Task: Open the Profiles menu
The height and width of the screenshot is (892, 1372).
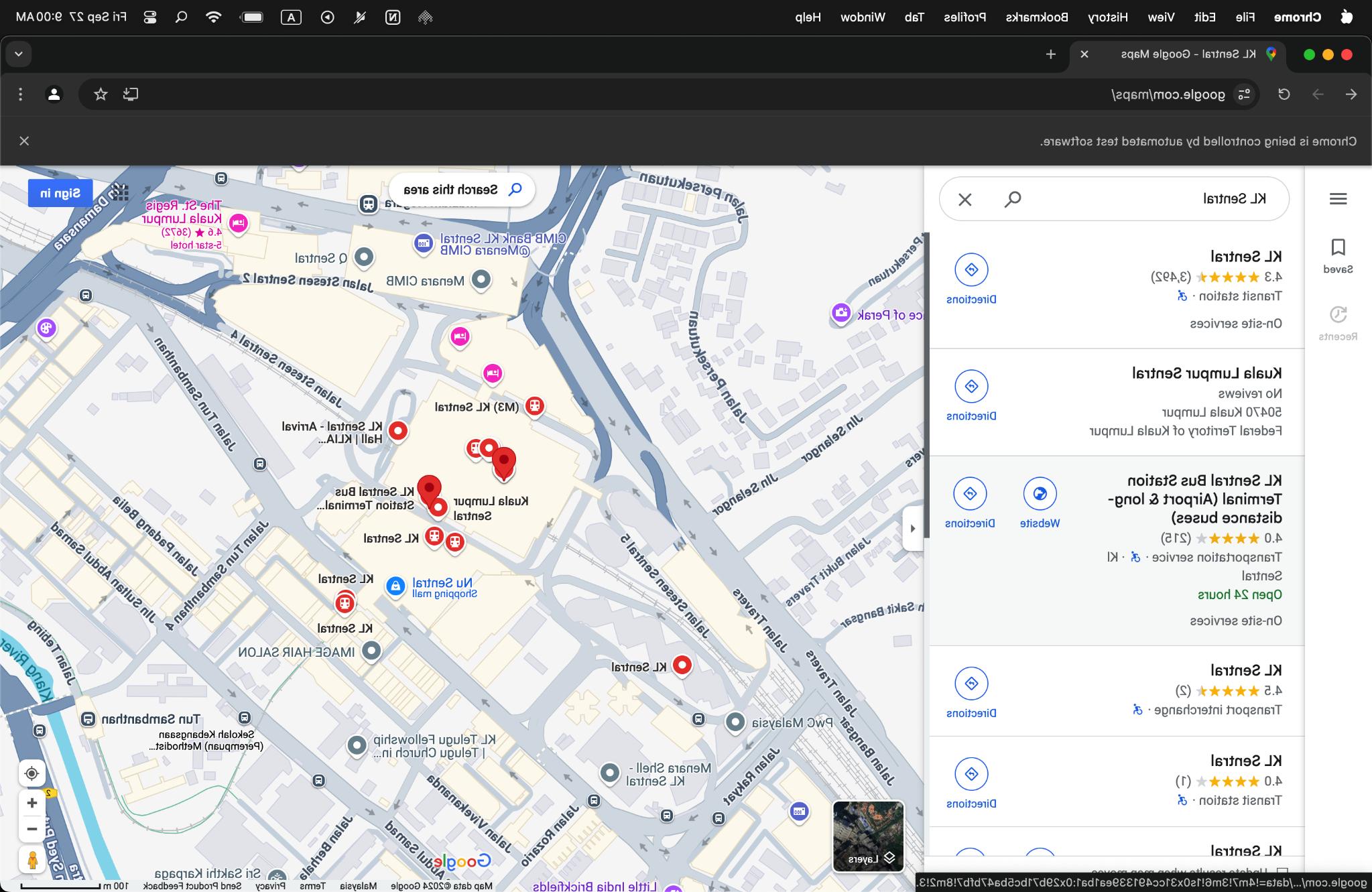Action: (x=964, y=17)
